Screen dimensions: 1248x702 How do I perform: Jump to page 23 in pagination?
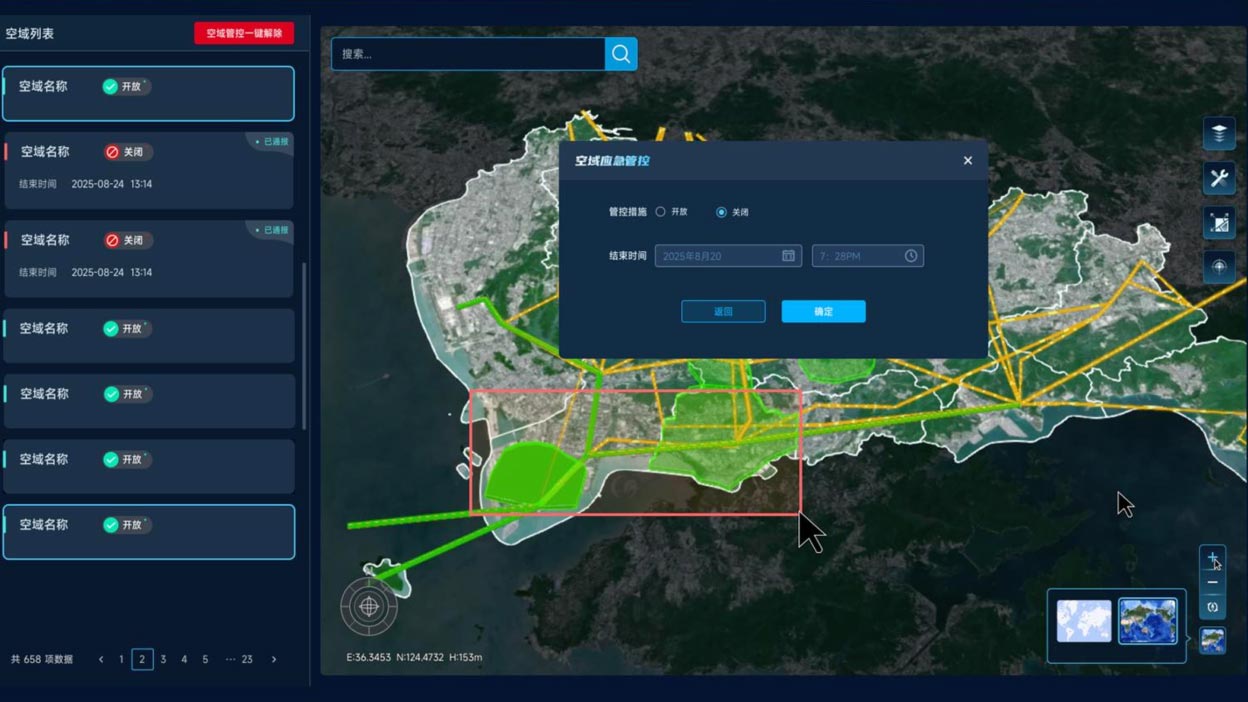[x=247, y=660]
